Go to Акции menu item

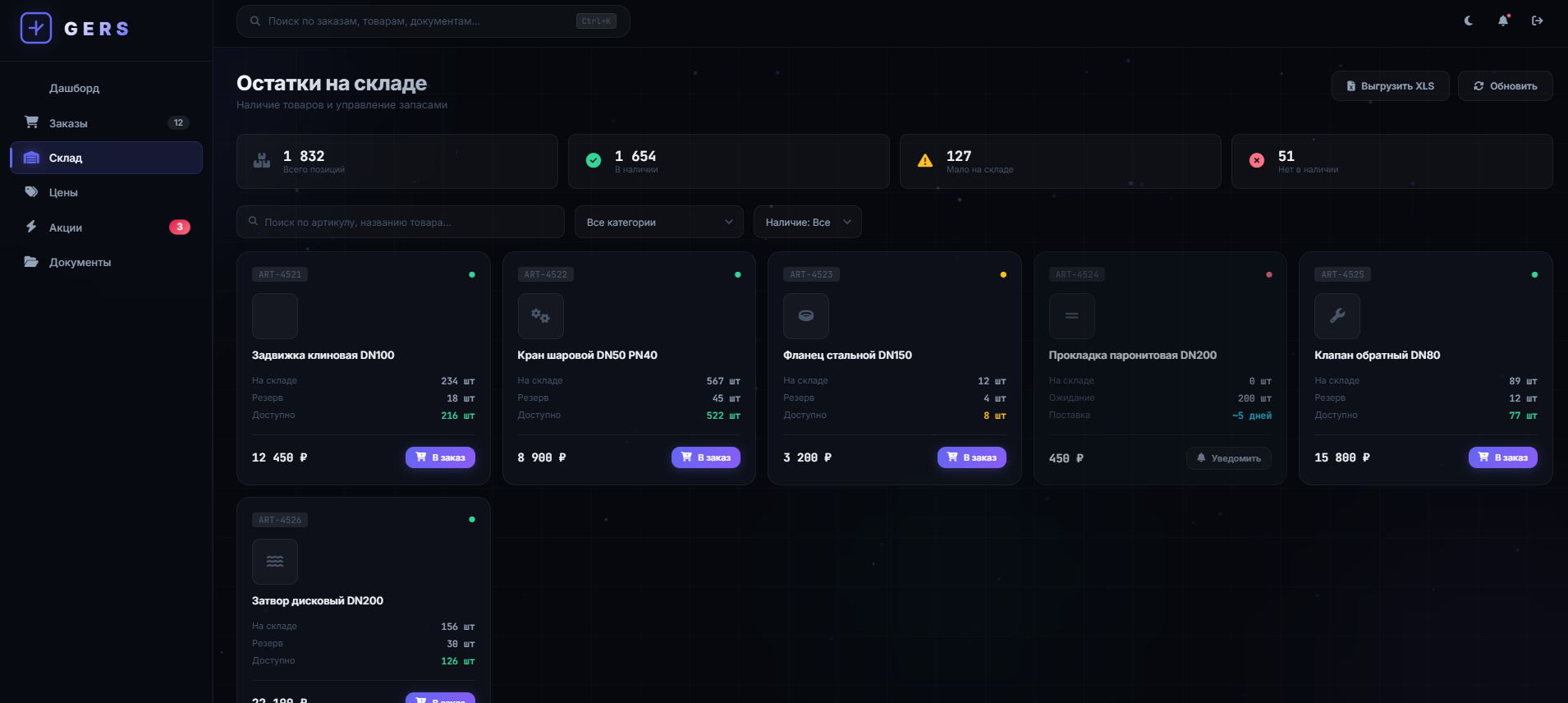click(x=66, y=227)
